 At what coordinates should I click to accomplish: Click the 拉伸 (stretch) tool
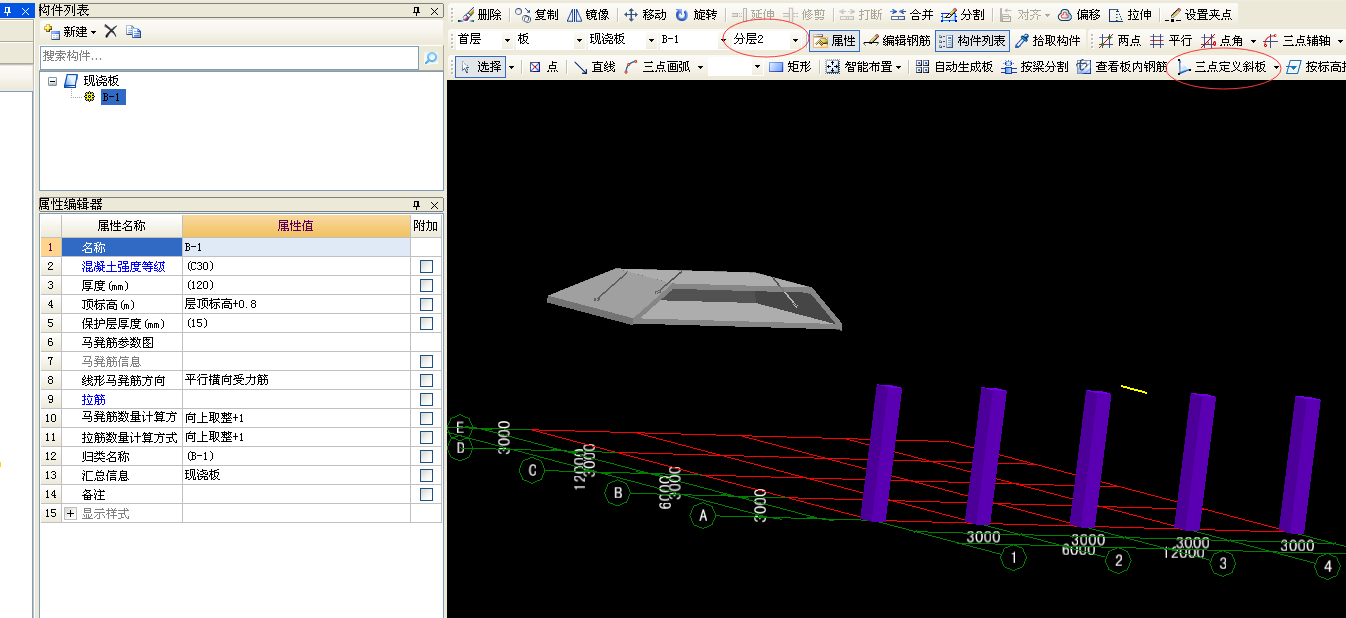(x=1130, y=15)
